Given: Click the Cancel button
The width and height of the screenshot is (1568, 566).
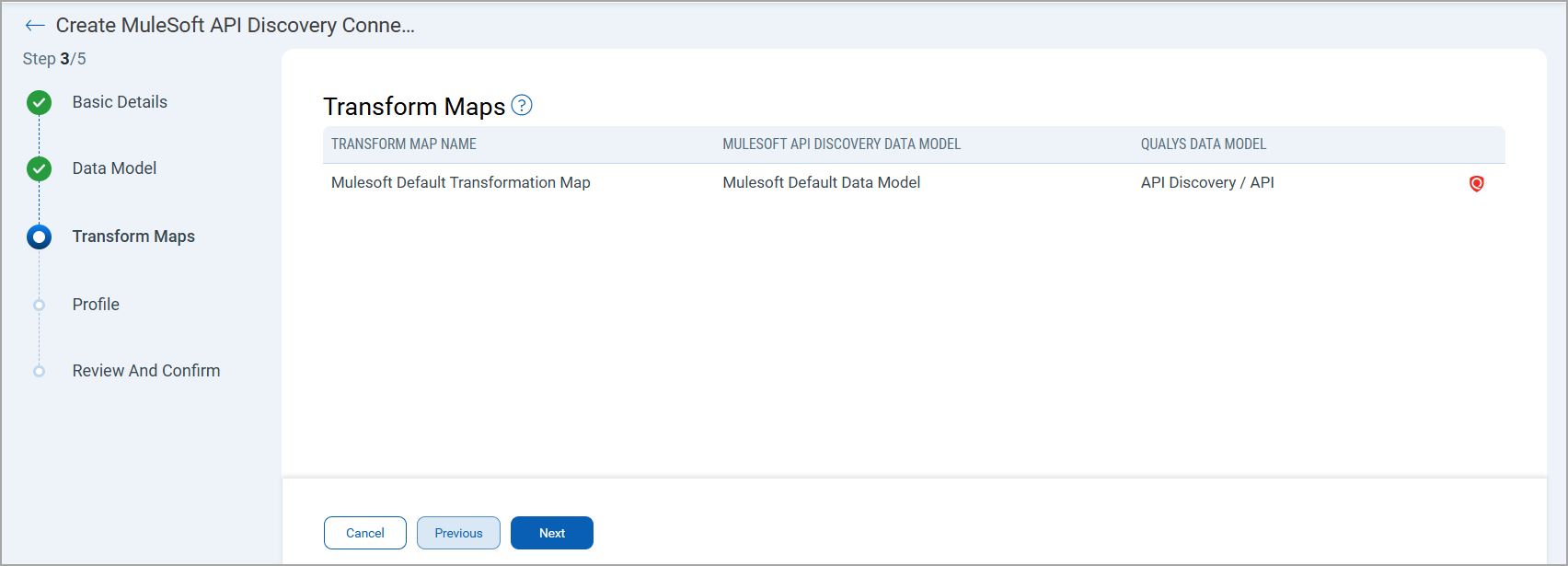Looking at the screenshot, I should point(365,533).
